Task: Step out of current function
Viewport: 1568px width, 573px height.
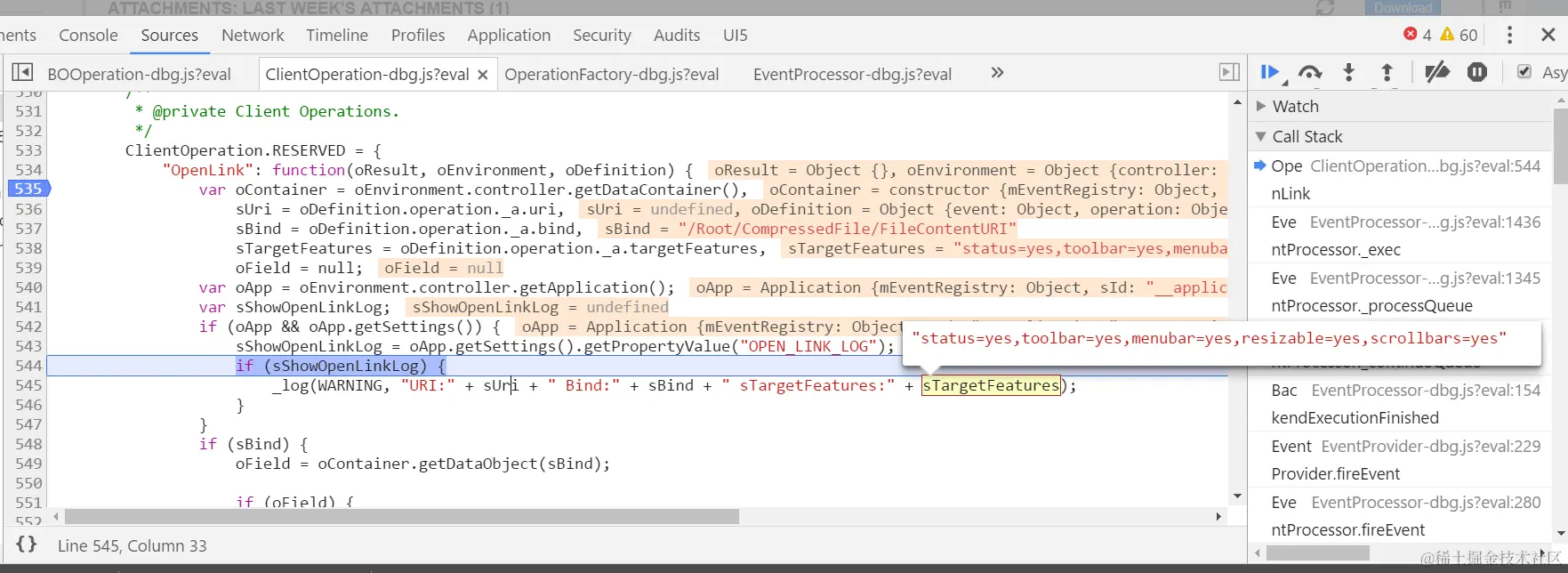Action: point(1387,72)
